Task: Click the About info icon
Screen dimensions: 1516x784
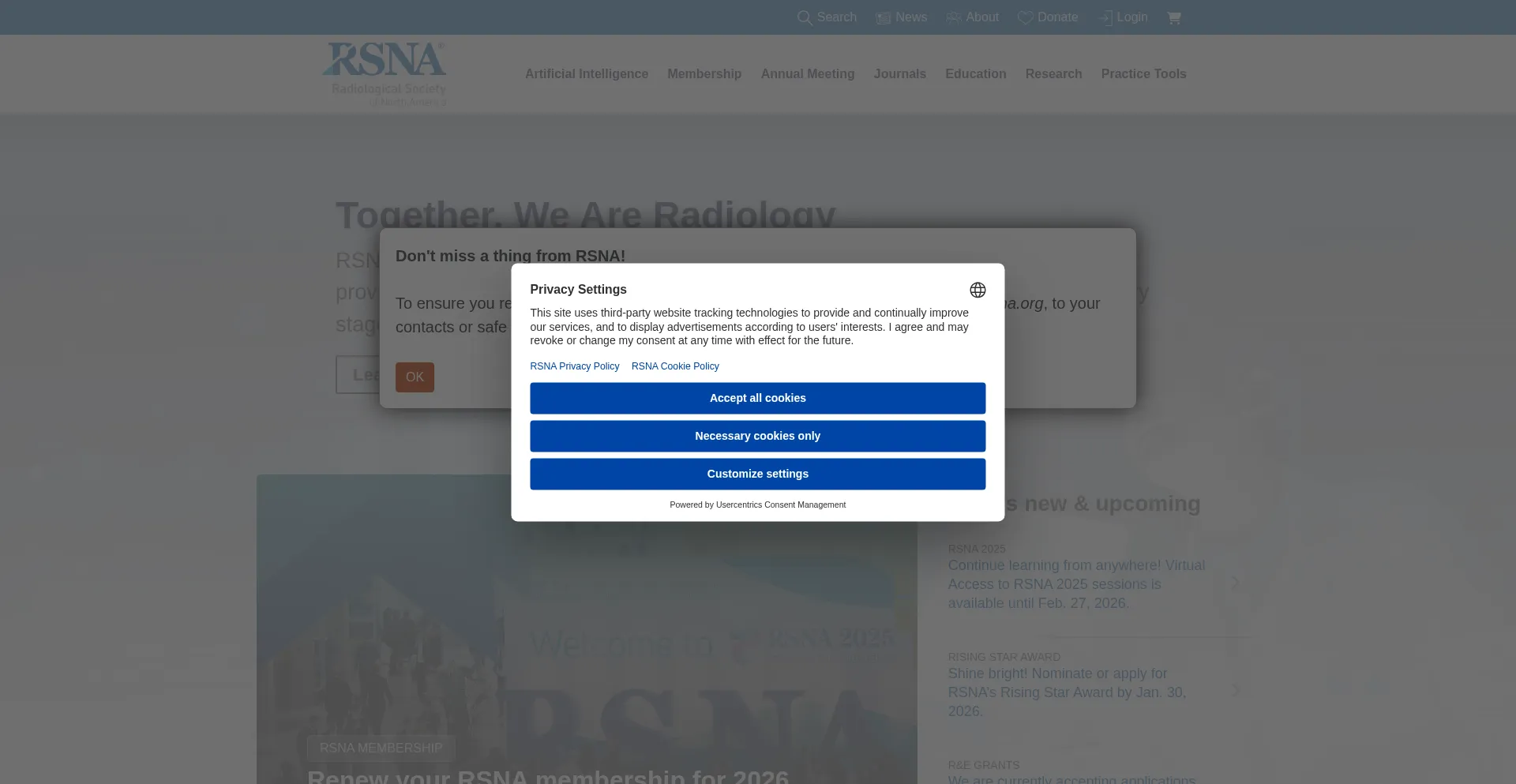Action: [952, 17]
